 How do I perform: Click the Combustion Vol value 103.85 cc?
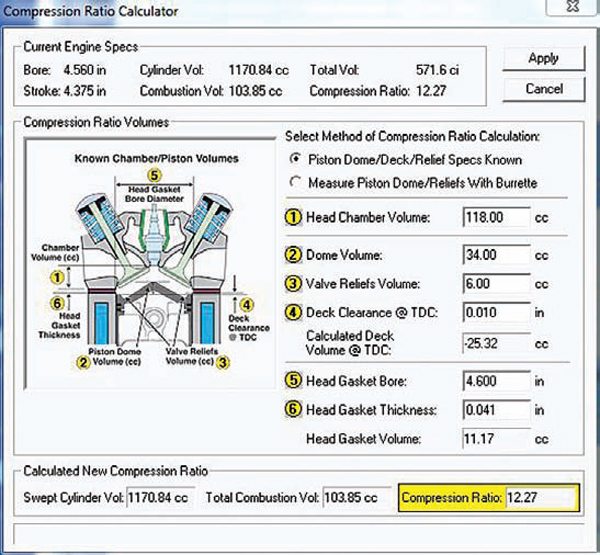pyautogui.click(x=255, y=91)
